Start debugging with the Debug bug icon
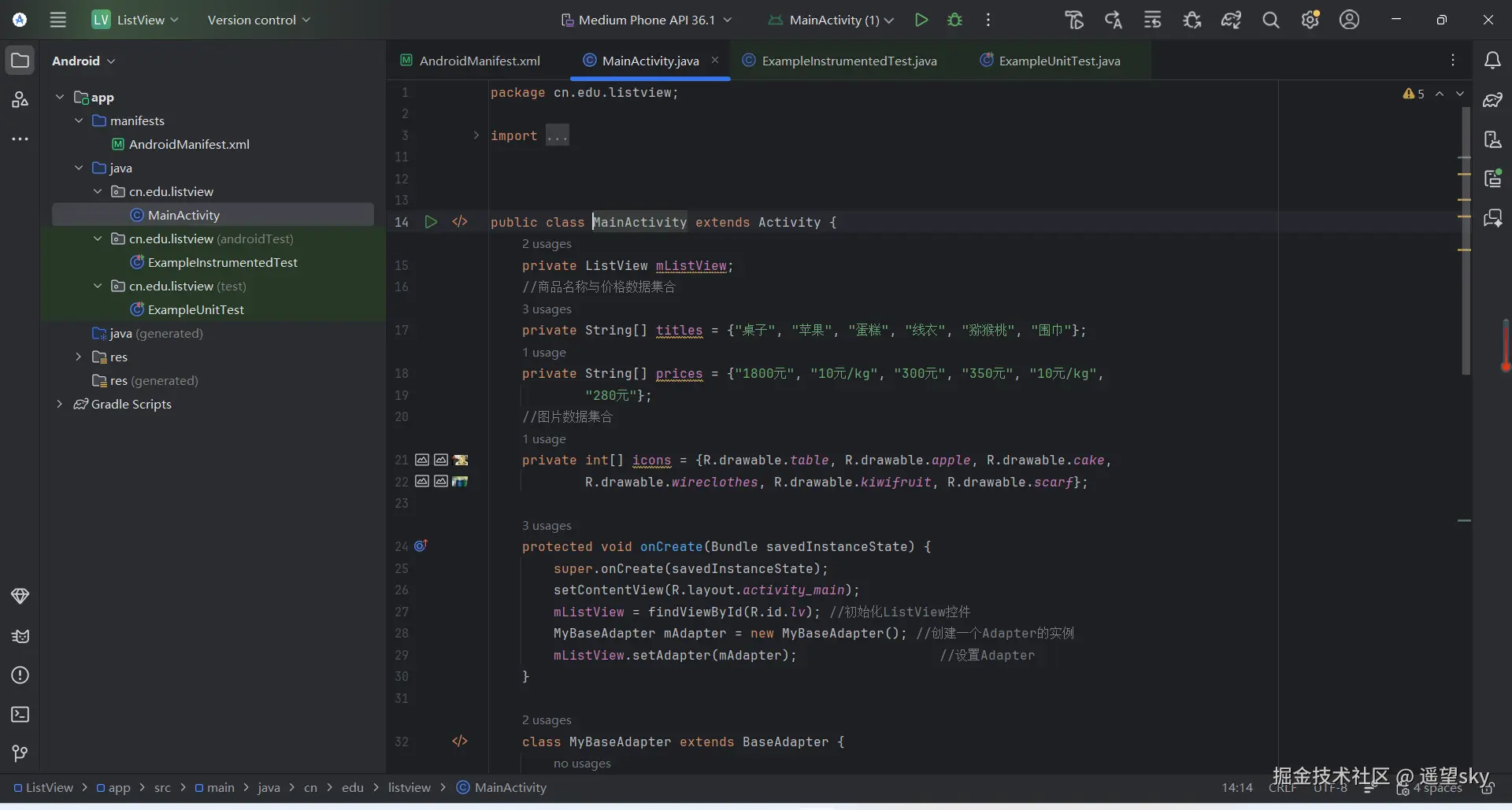 click(x=954, y=20)
